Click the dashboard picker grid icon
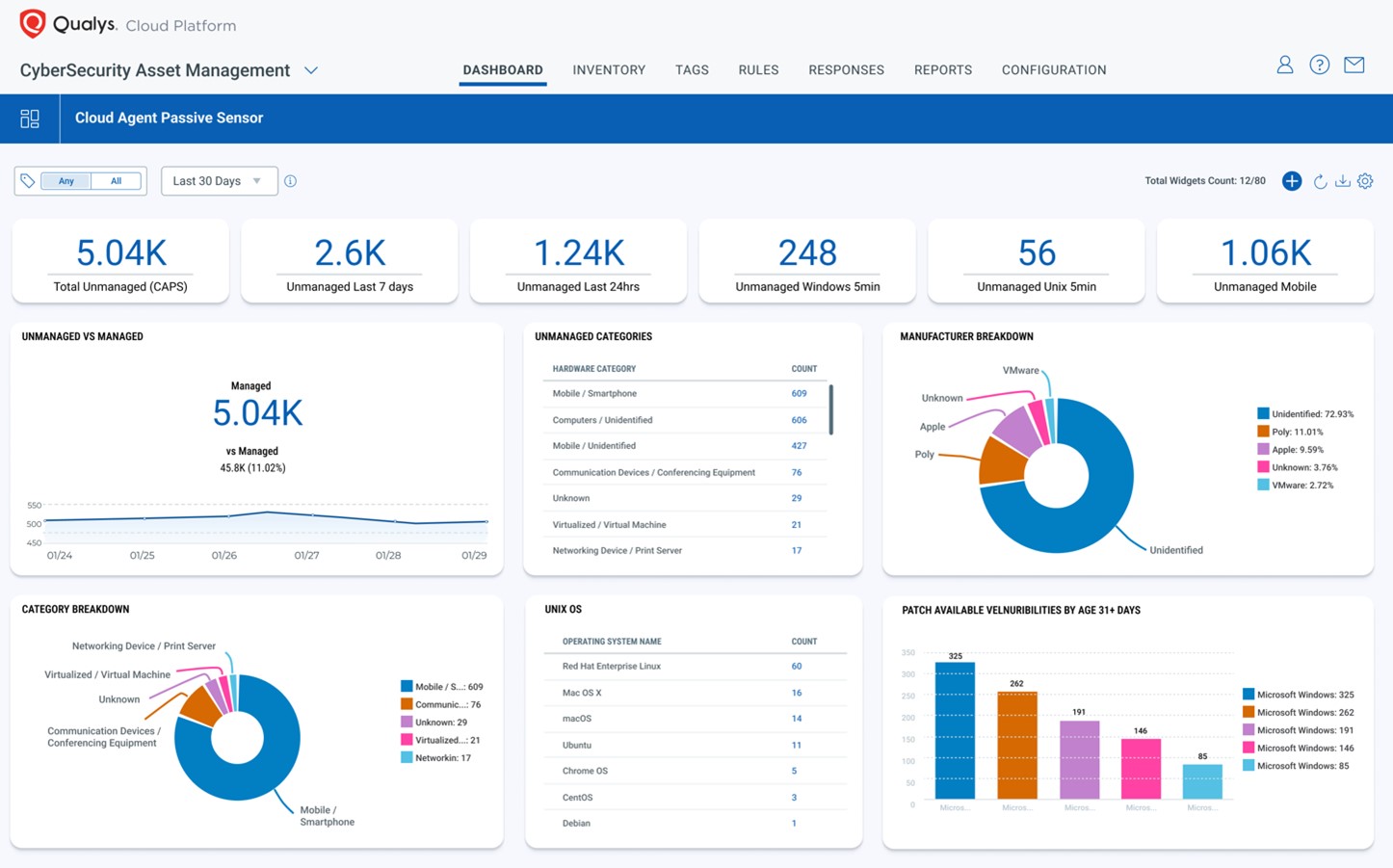 click(x=30, y=118)
